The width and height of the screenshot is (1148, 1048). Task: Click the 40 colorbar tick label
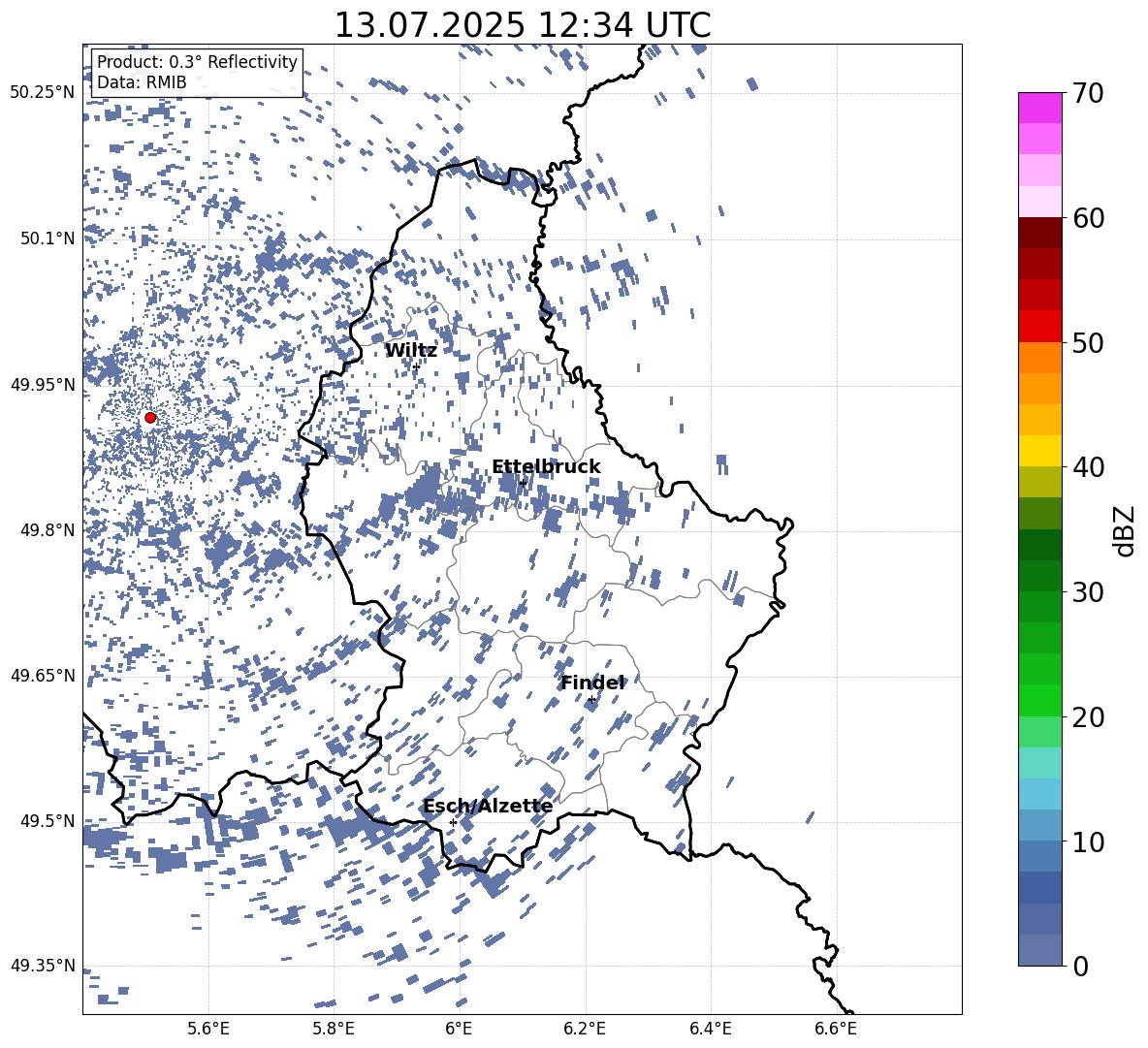pos(1088,467)
